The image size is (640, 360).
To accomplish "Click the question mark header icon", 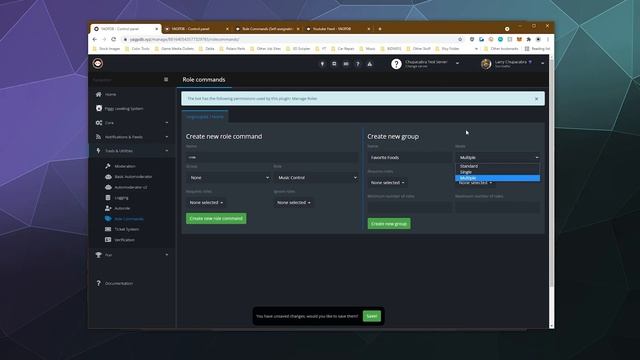I will (x=358, y=64).
